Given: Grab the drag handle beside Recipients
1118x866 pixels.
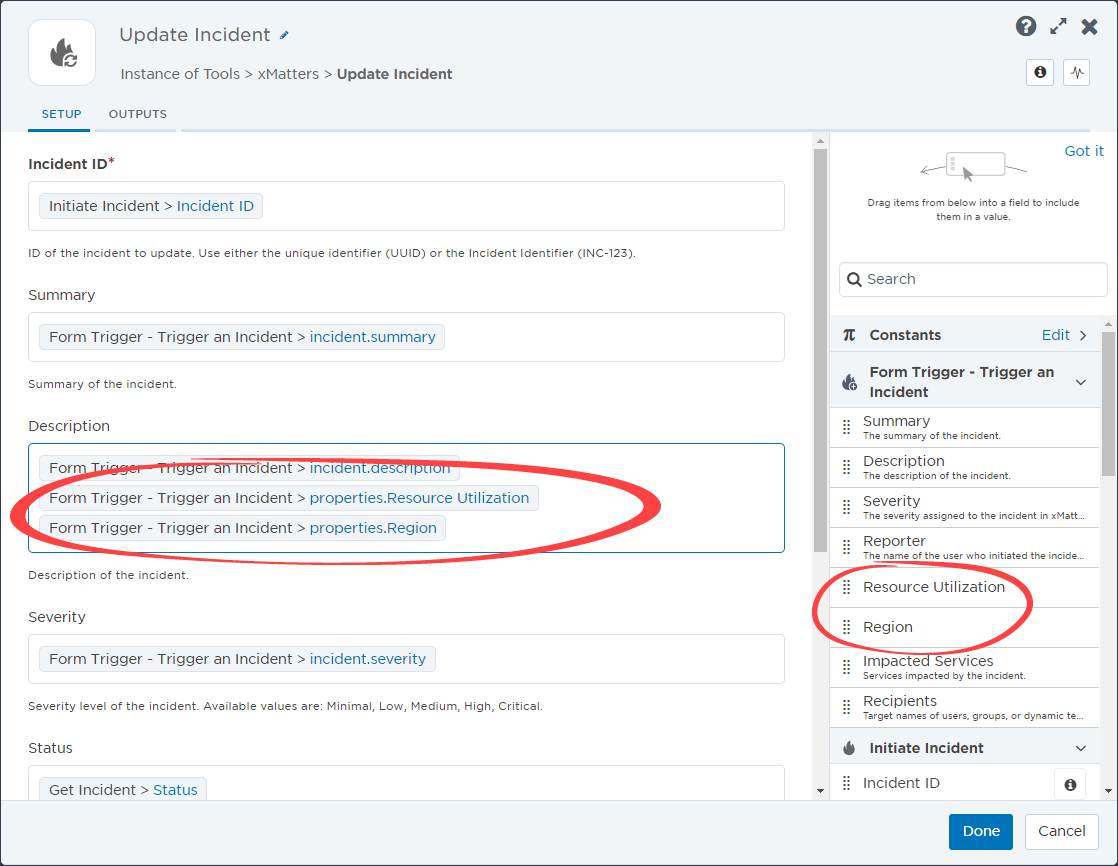Looking at the screenshot, I should [846, 706].
